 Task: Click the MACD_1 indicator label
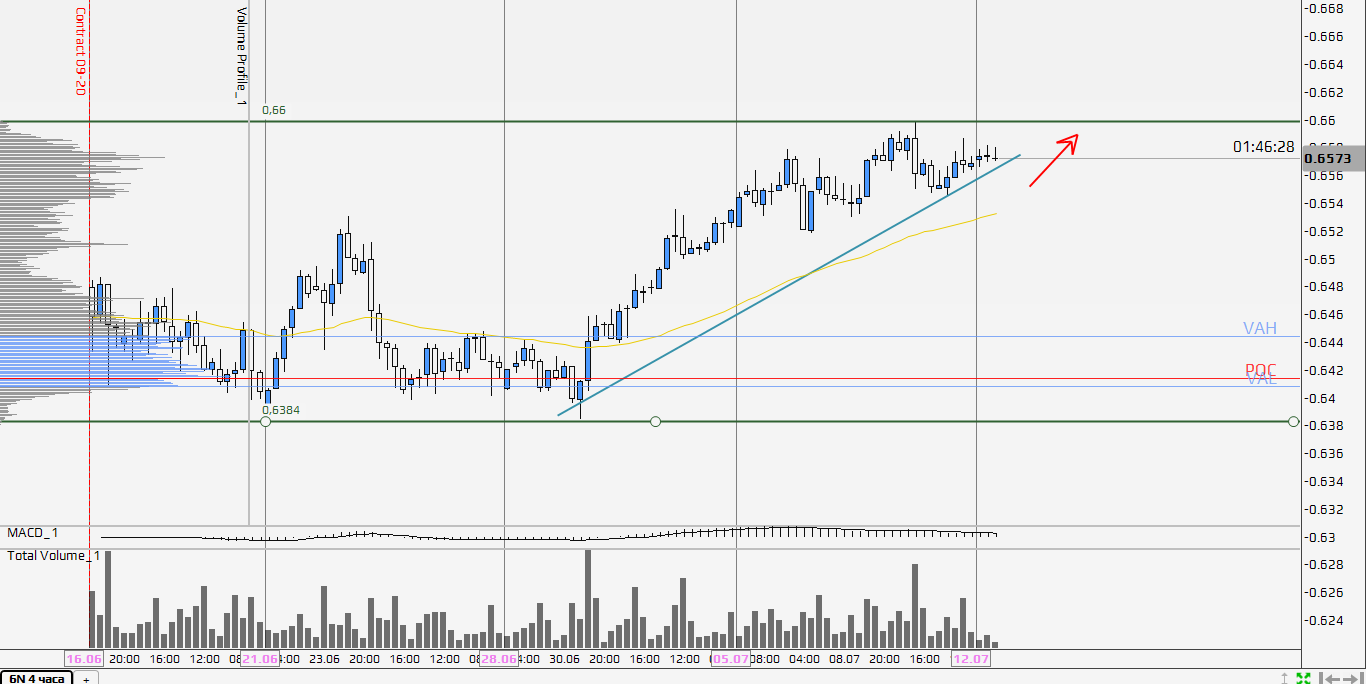click(34, 533)
